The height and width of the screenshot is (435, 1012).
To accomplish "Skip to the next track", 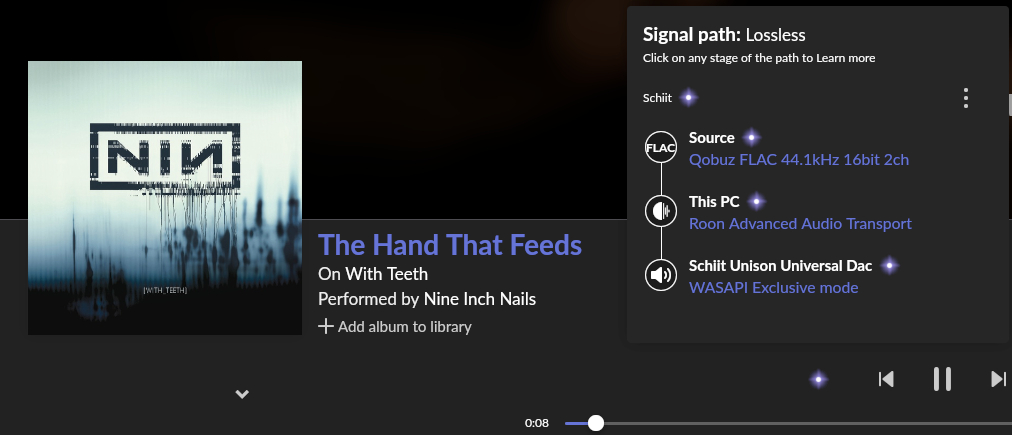I will [x=998, y=379].
